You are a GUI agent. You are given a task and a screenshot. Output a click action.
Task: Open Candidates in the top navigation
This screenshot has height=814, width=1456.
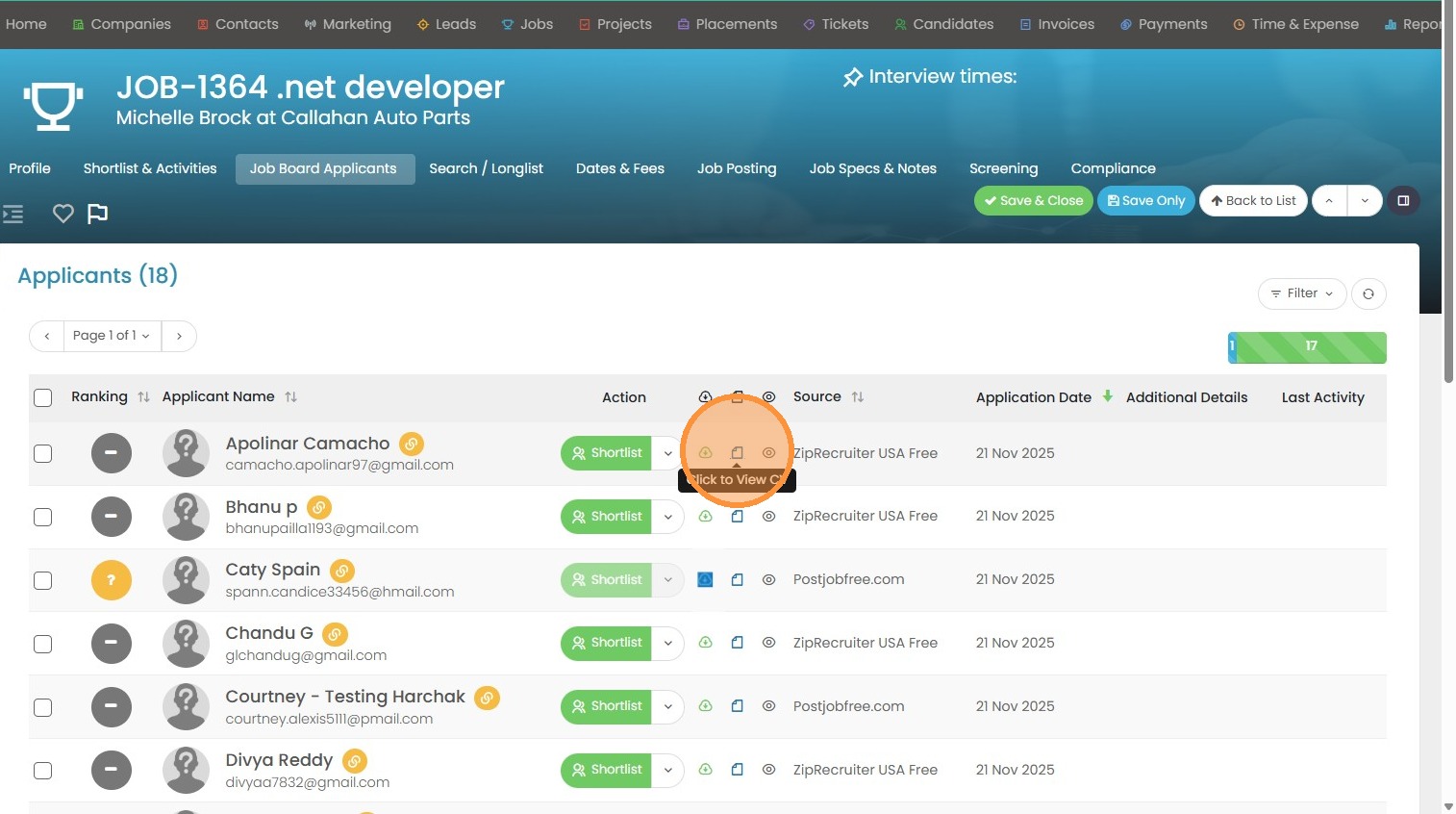coord(943,24)
